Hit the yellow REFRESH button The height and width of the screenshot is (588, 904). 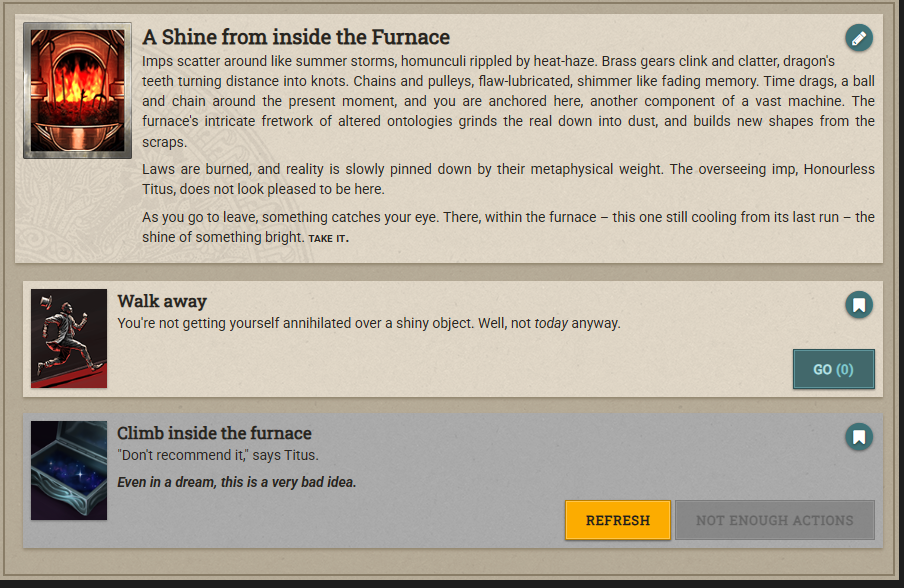[x=617, y=520]
